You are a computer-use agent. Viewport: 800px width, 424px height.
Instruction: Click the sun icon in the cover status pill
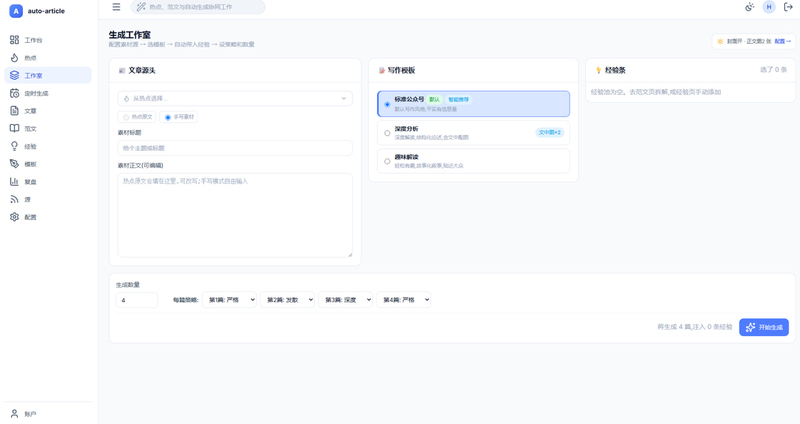pos(720,41)
